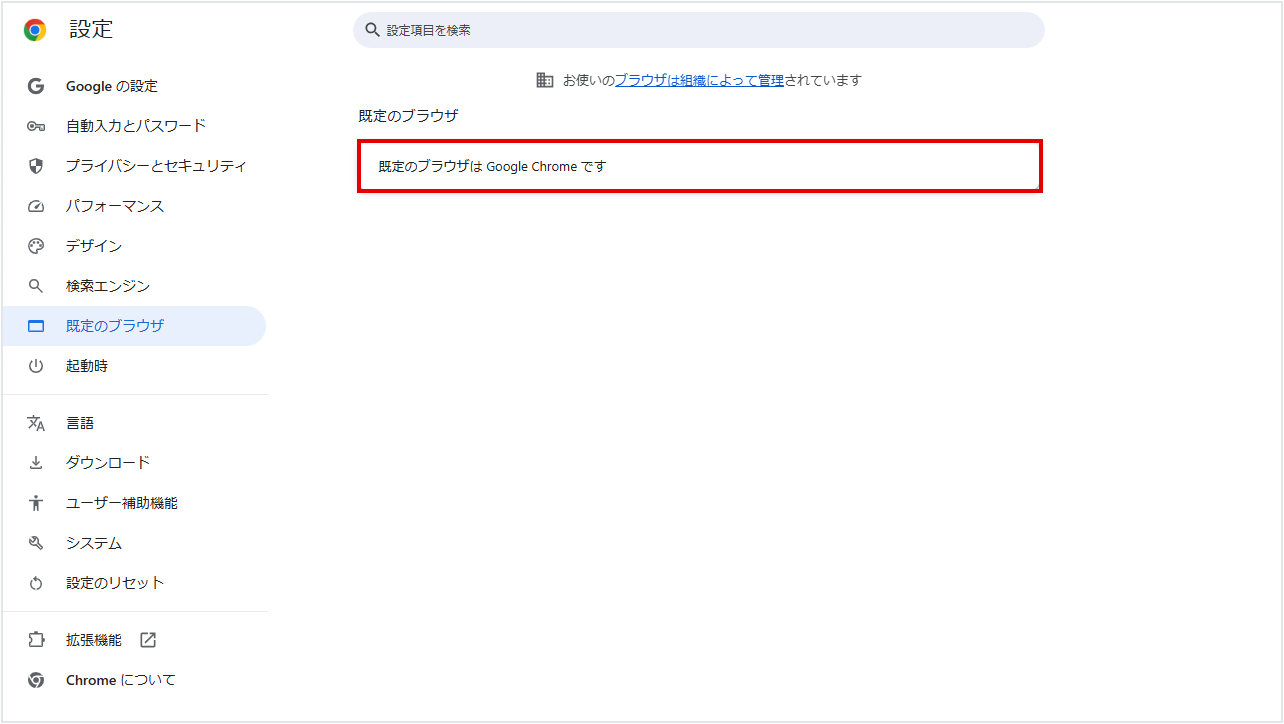Open the Chrome について page
This screenshot has height=724, width=1284.
120,680
